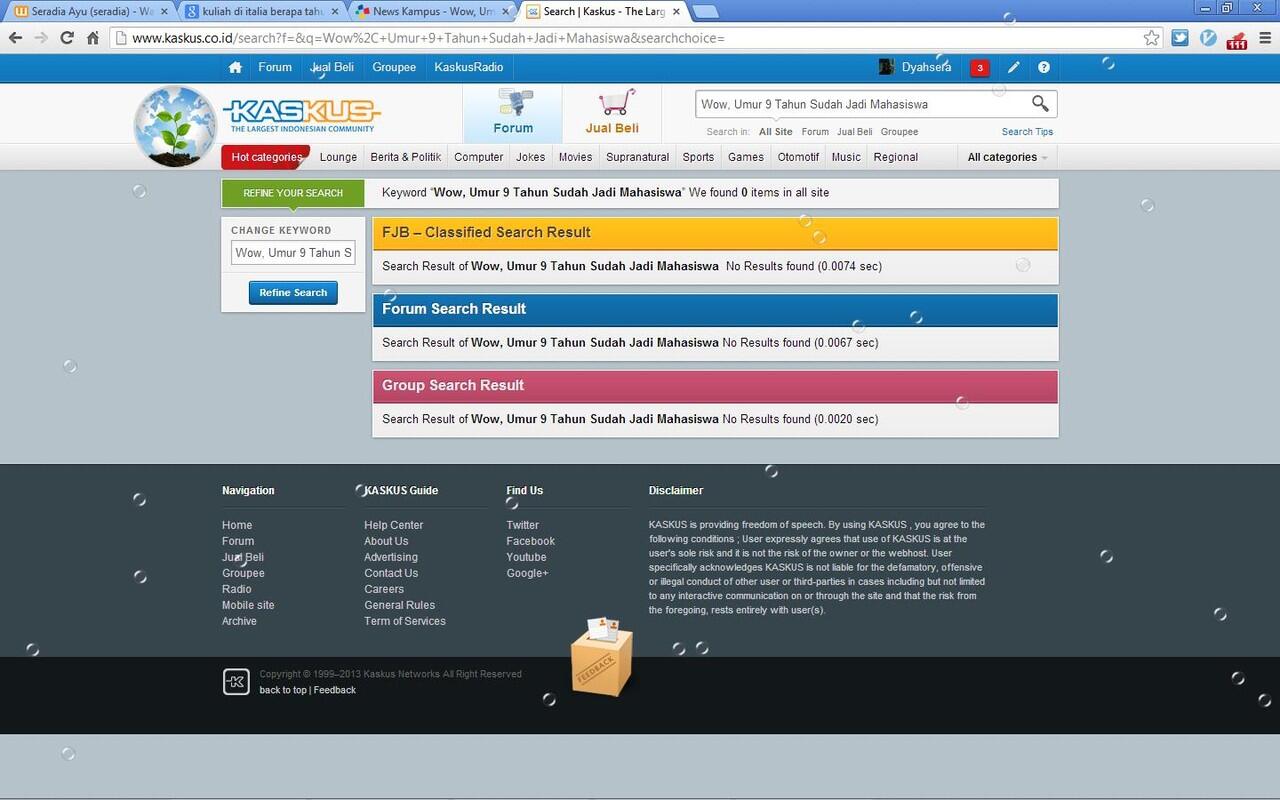Click KaskusRadio in the top bar

pyautogui.click(x=469, y=67)
